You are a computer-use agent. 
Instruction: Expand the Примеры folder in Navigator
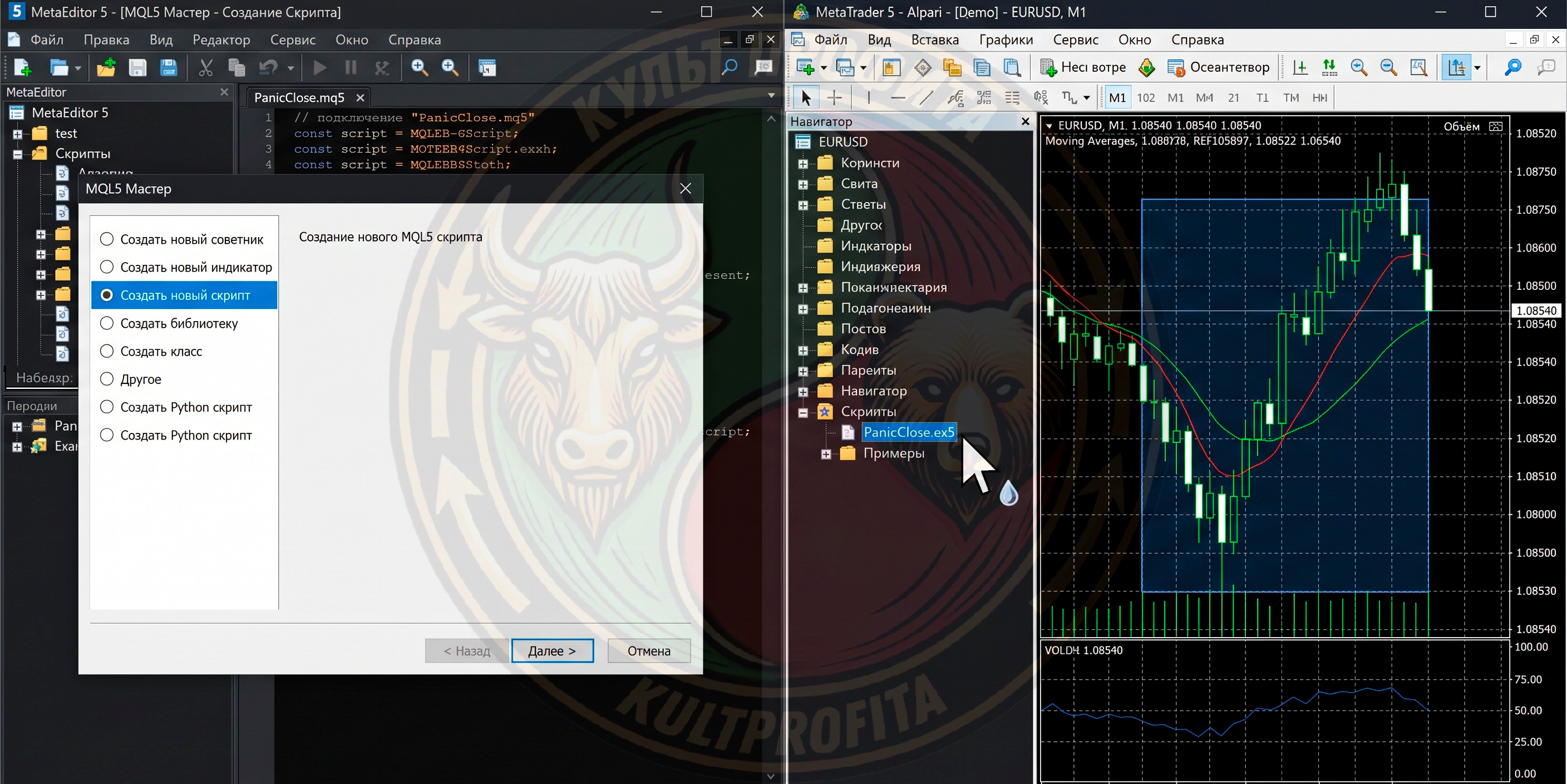[825, 455]
